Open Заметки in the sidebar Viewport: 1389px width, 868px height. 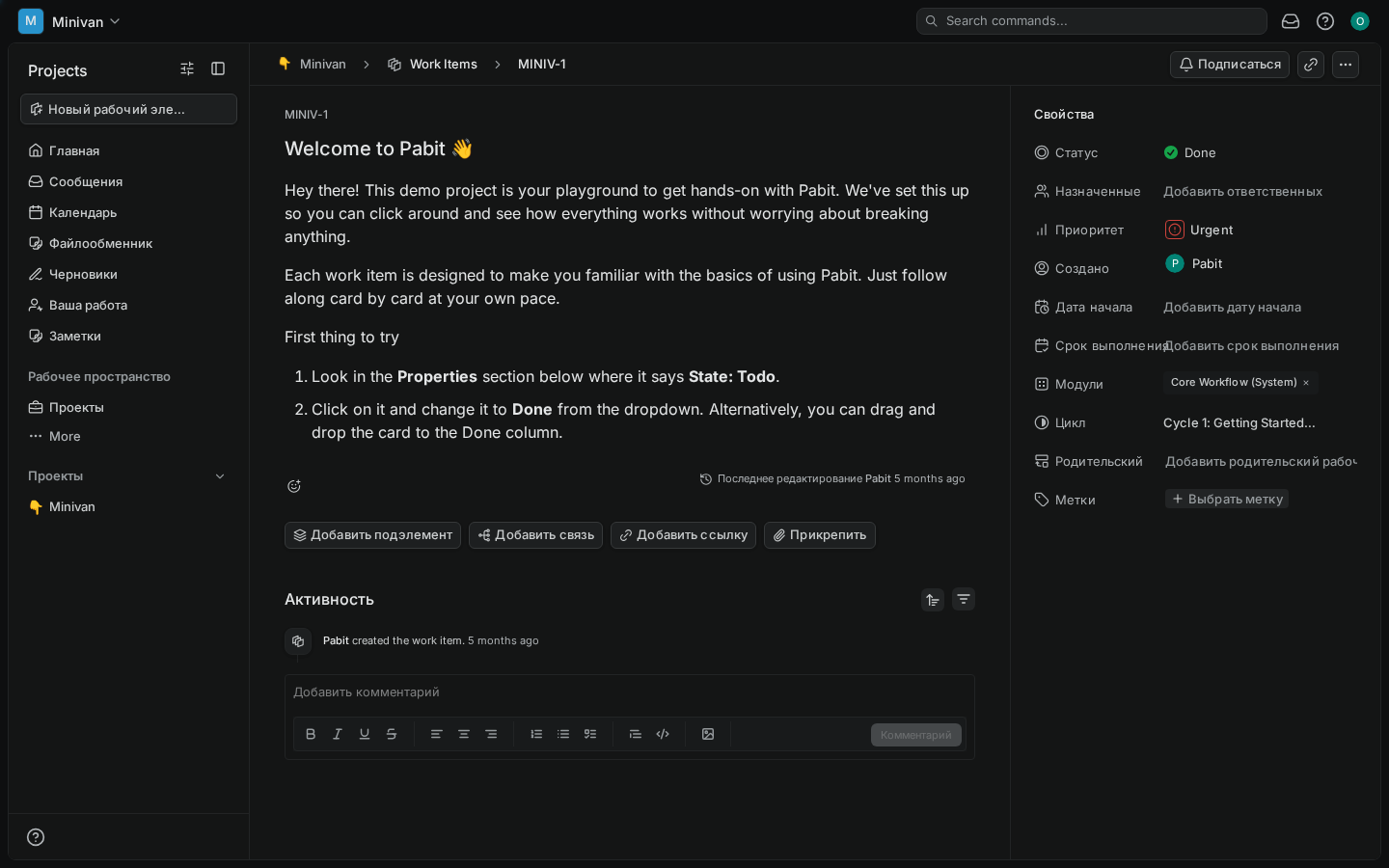(128, 336)
